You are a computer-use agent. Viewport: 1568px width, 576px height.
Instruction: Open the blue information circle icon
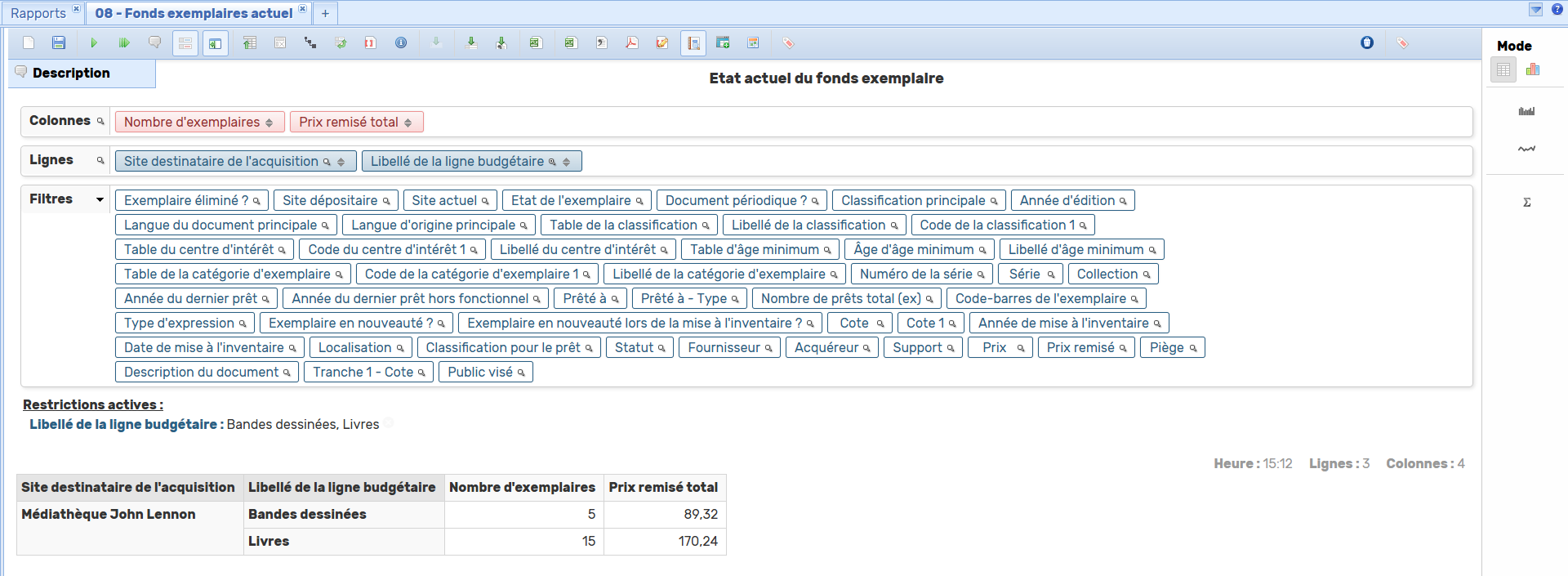point(401,42)
